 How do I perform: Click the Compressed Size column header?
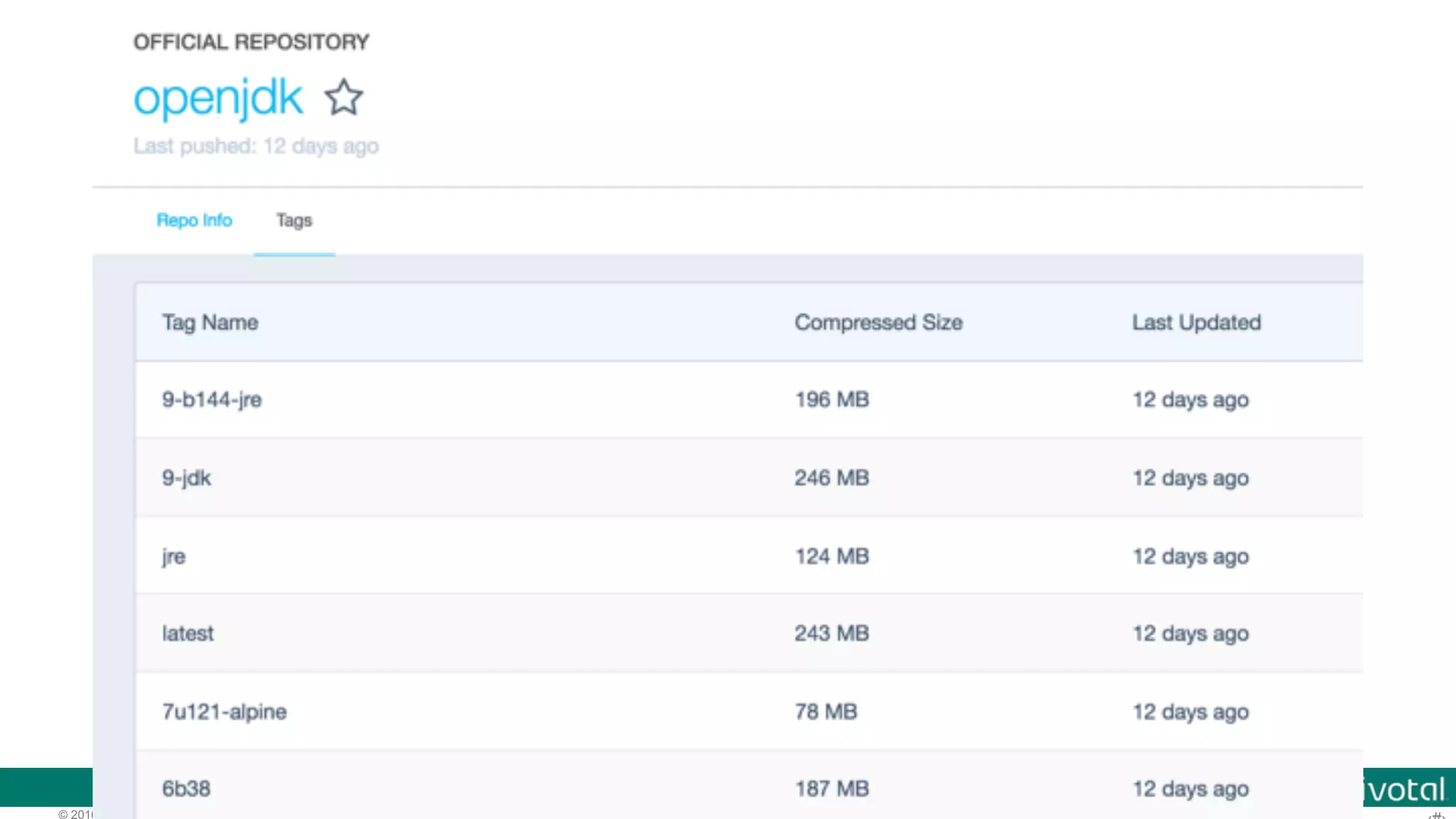(x=878, y=323)
